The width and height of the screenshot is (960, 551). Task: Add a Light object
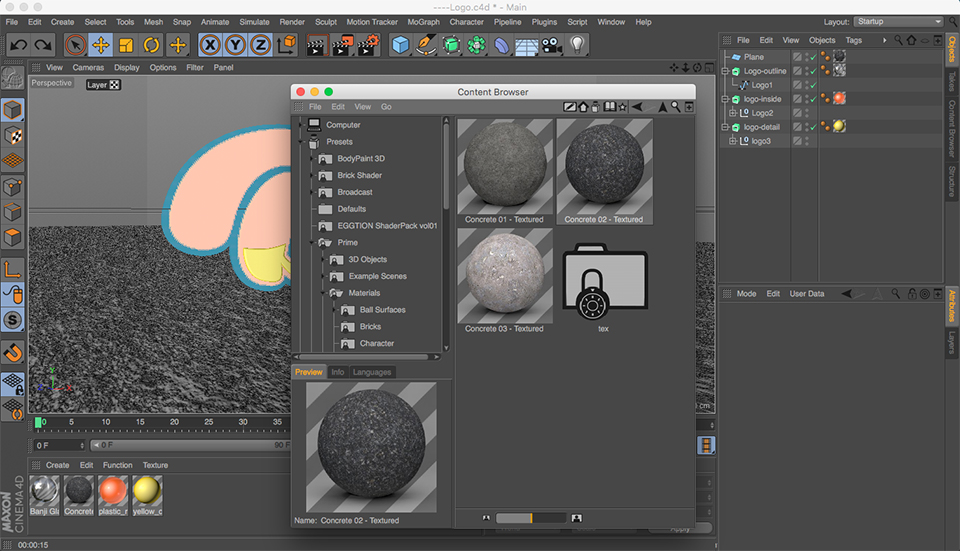[577, 45]
